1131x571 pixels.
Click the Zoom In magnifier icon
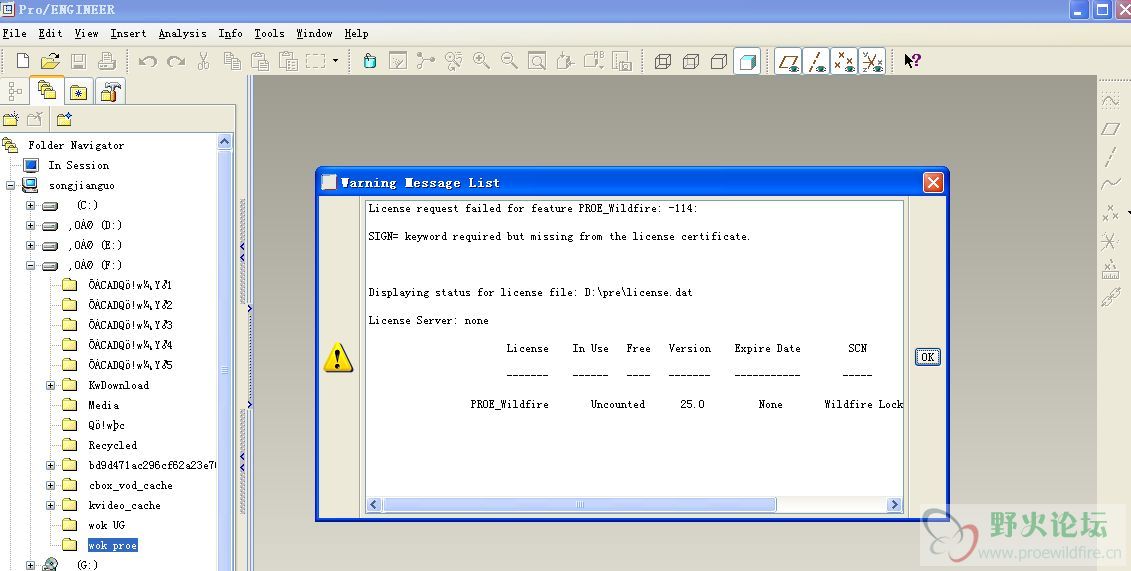[481, 61]
